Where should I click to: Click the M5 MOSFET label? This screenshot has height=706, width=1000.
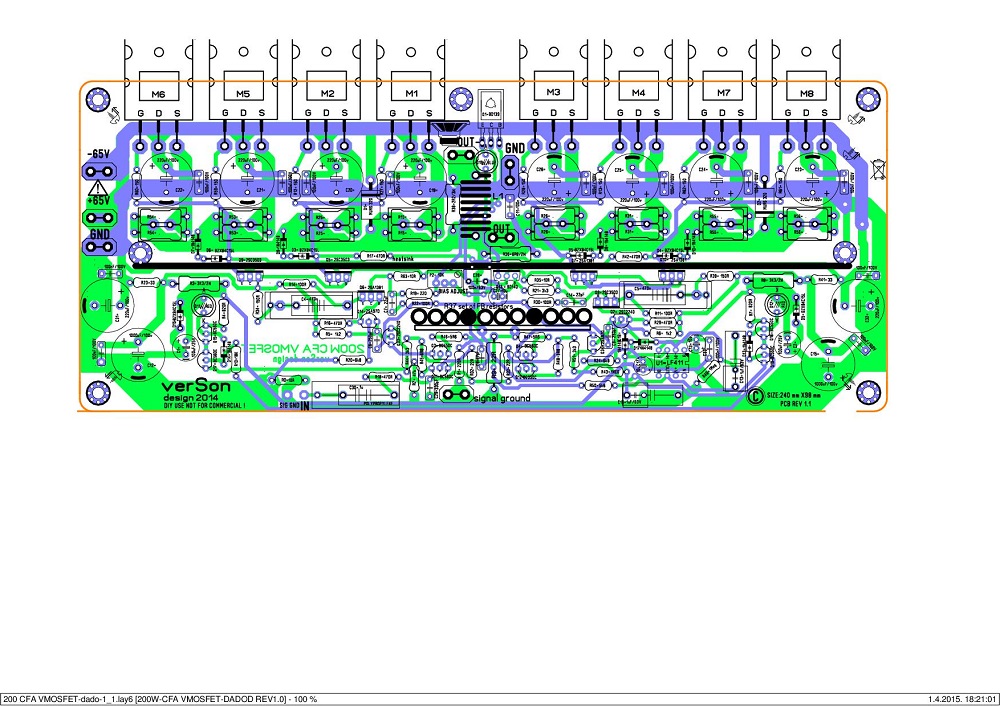pos(242,94)
